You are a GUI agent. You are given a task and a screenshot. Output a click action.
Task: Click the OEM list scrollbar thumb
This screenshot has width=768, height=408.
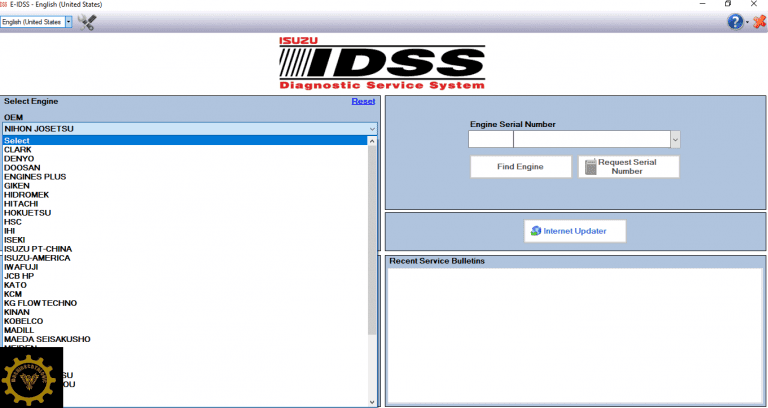[372, 240]
